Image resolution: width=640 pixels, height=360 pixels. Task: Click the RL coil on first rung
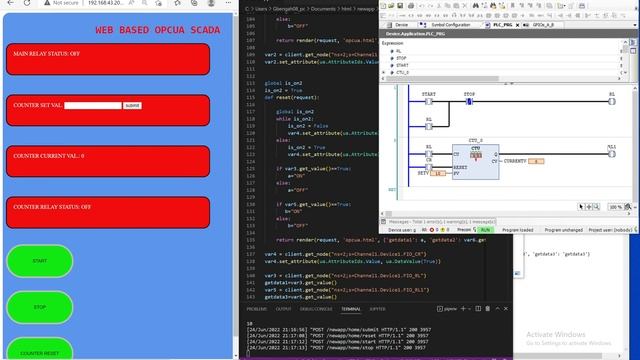tap(612, 101)
